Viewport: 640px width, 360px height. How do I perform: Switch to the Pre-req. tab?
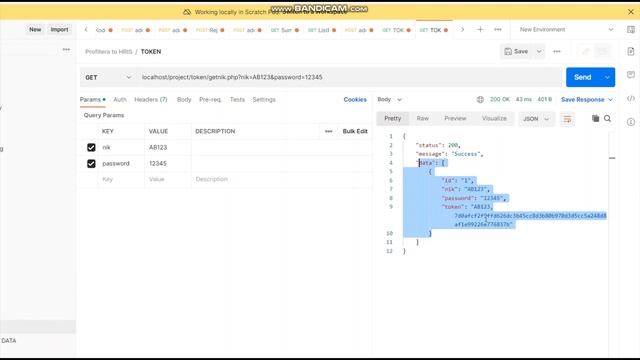click(210, 100)
